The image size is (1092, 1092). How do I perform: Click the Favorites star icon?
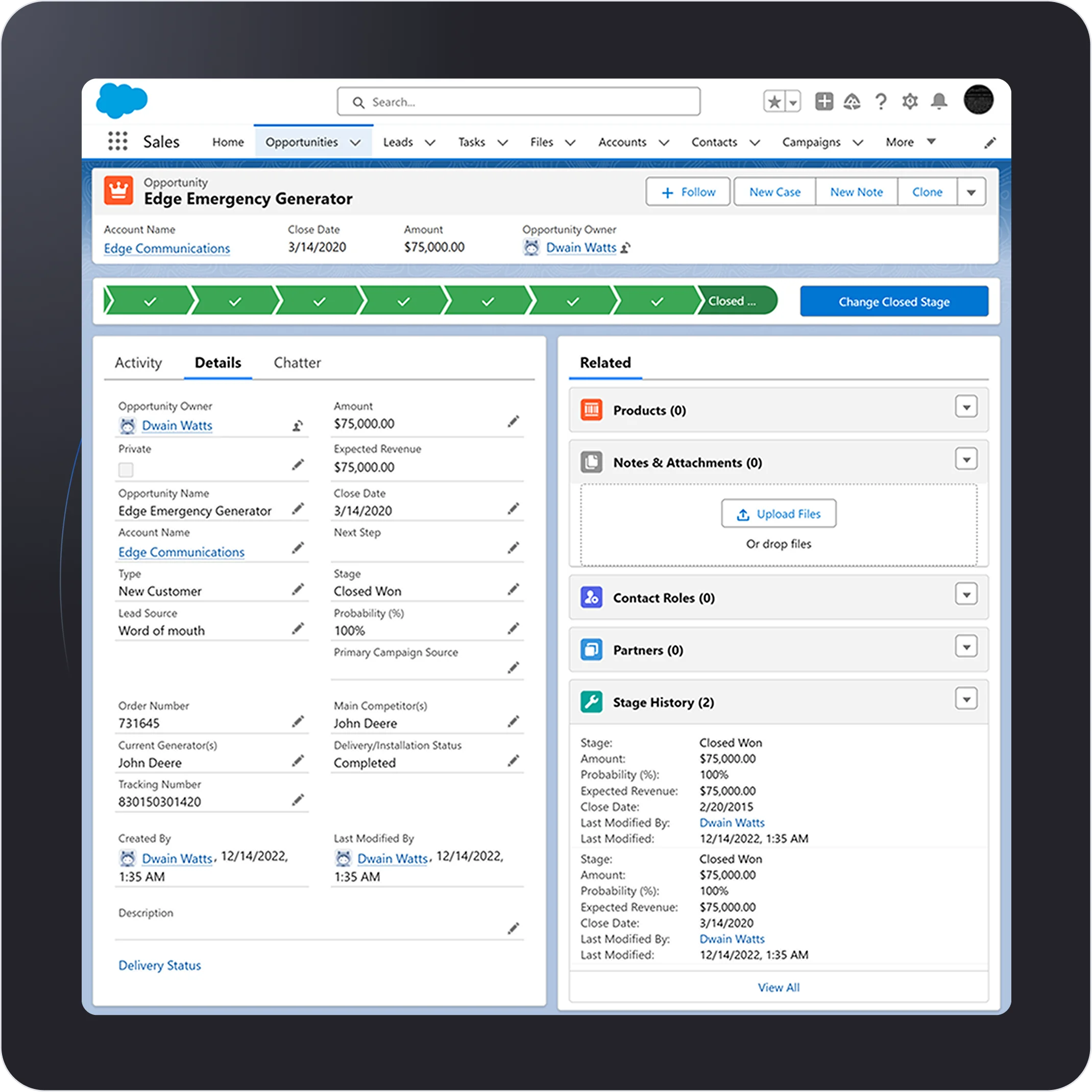pyautogui.click(x=774, y=102)
